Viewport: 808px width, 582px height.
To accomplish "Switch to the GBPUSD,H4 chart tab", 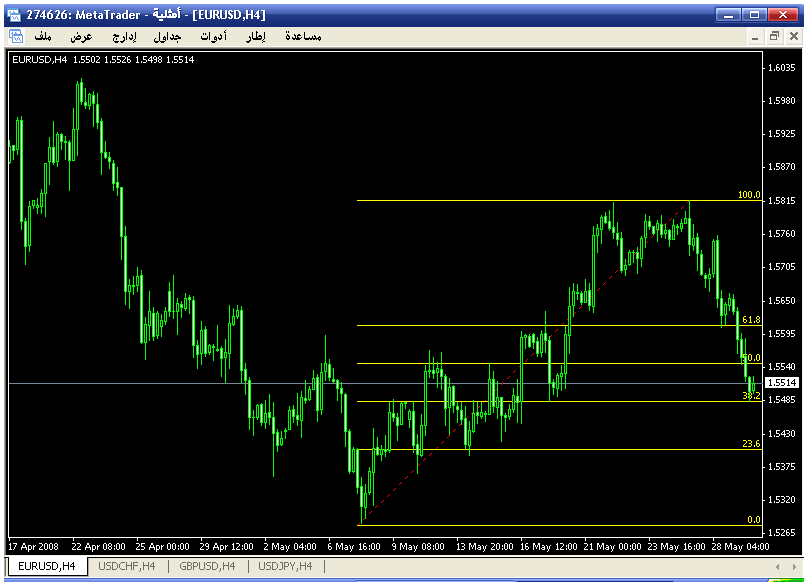I will [207, 566].
